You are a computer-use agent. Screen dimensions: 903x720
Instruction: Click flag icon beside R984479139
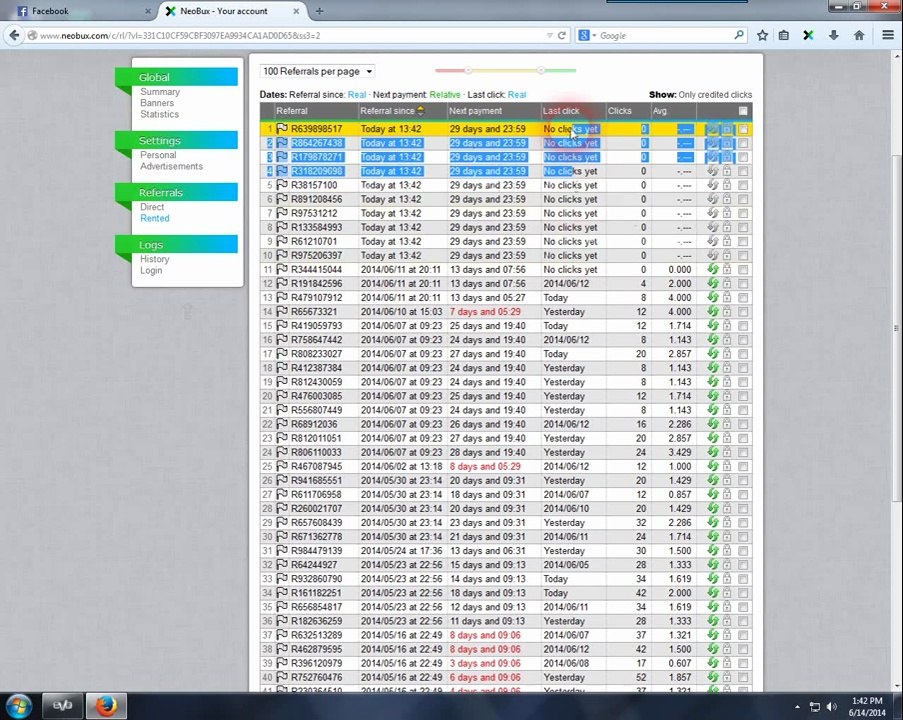coord(282,550)
